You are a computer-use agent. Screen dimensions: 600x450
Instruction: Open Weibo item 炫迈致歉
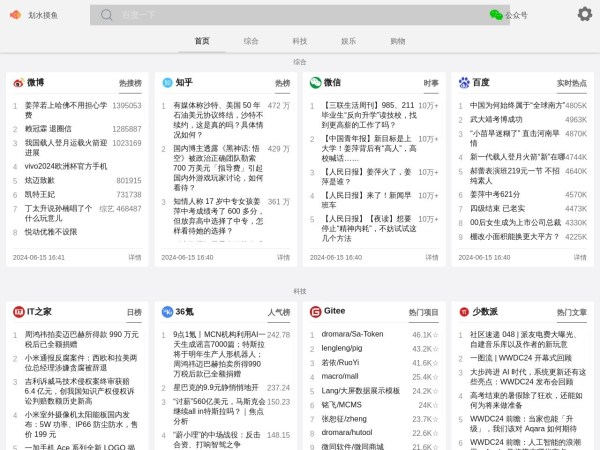pos(40,181)
